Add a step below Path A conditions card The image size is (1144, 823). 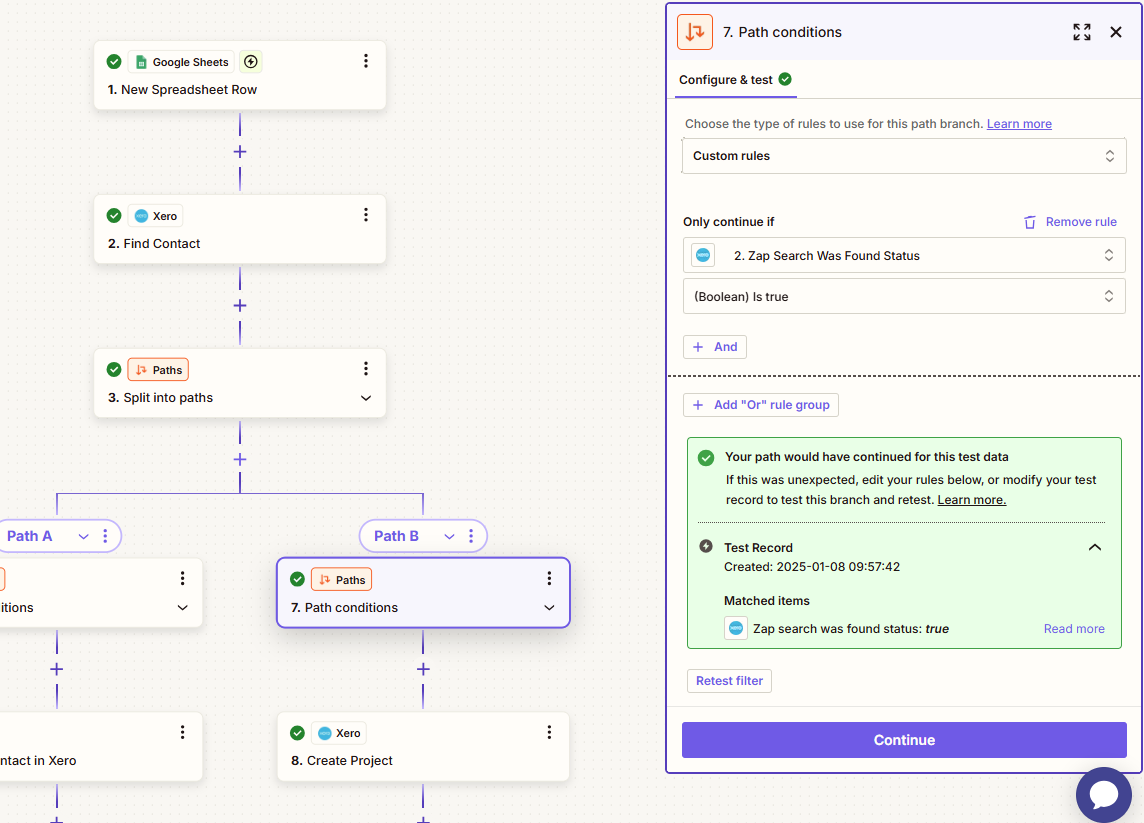click(x=57, y=669)
